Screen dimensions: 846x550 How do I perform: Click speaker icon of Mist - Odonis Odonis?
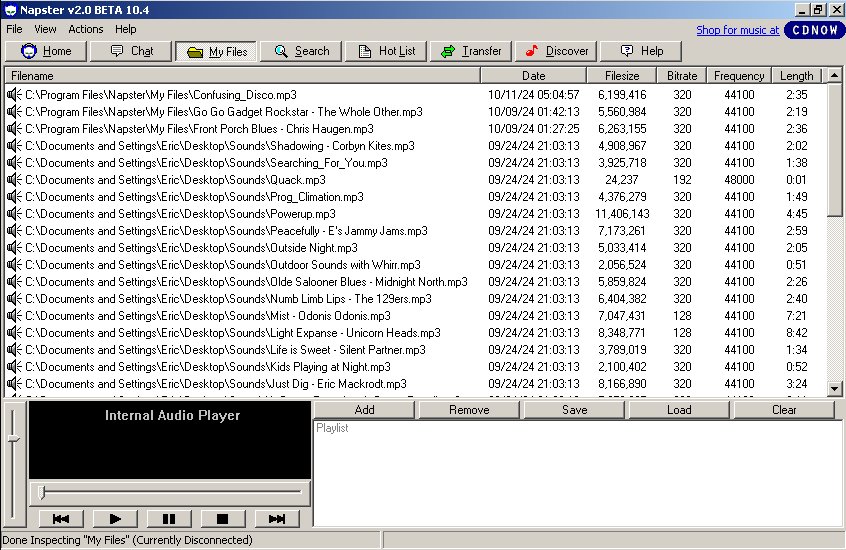(15, 316)
